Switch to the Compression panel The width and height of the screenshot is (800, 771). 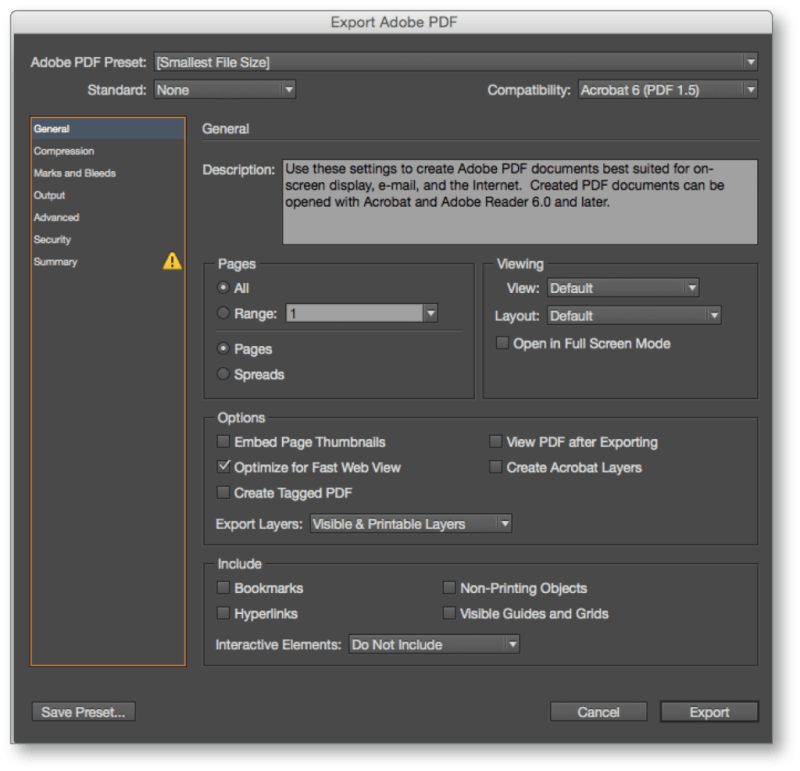point(64,151)
